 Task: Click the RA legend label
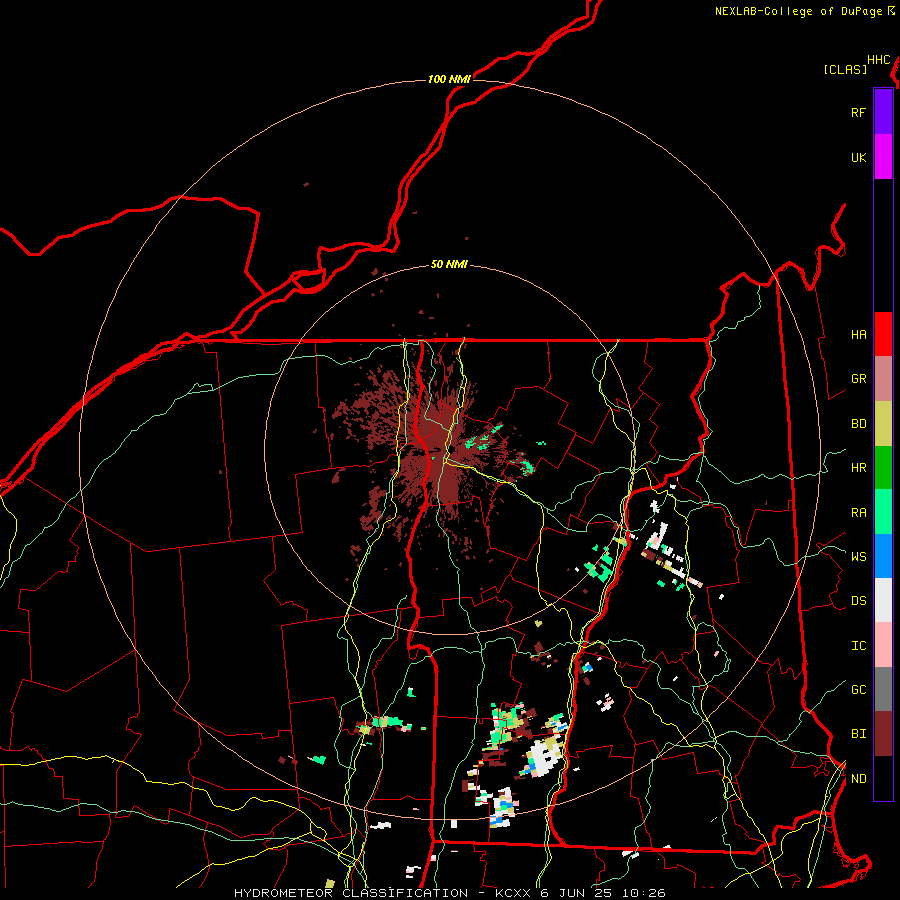tap(858, 513)
